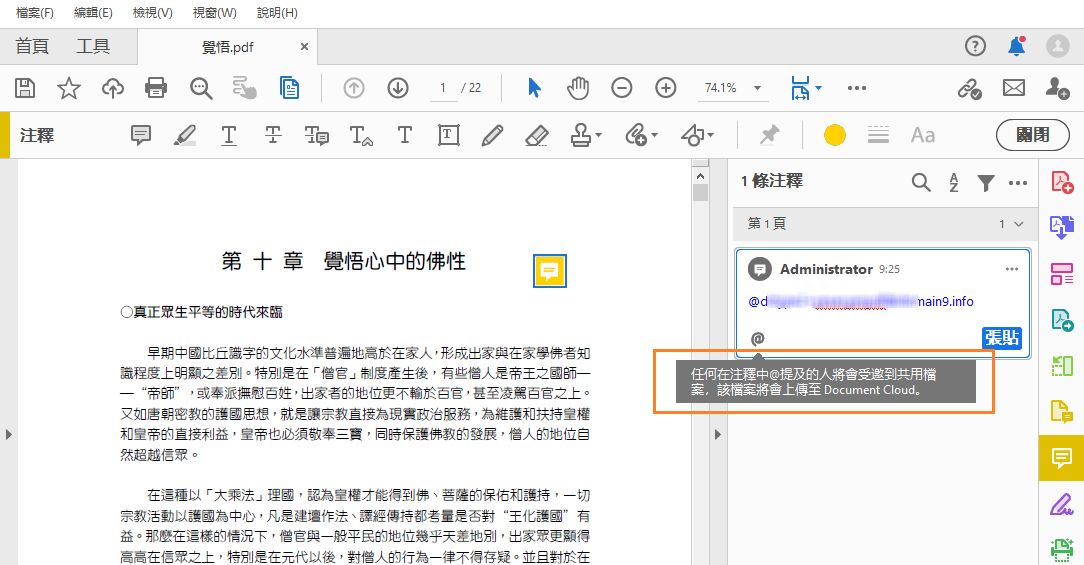The height and width of the screenshot is (565, 1084).
Task: Click the page number field
Action: (443, 88)
